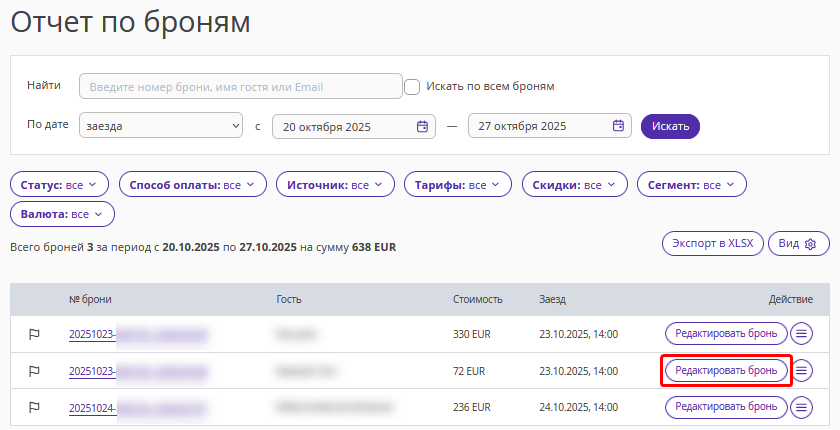Open the hamburger menu for the 330 EUR booking
Image resolution: width=840 pixels, height=430 pixels.
point(801,334)
